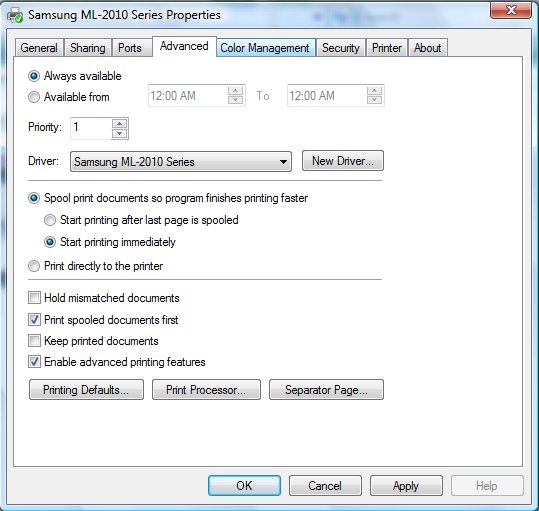Enable Hold mismatched documents
Image resolution: width=539 pixels, height=511 pixels.
click(x=103, y=298)
